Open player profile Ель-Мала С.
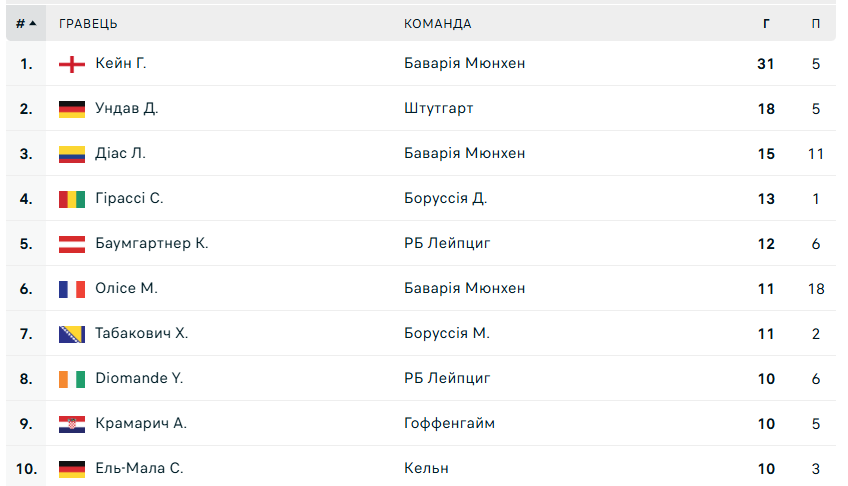 140,468
